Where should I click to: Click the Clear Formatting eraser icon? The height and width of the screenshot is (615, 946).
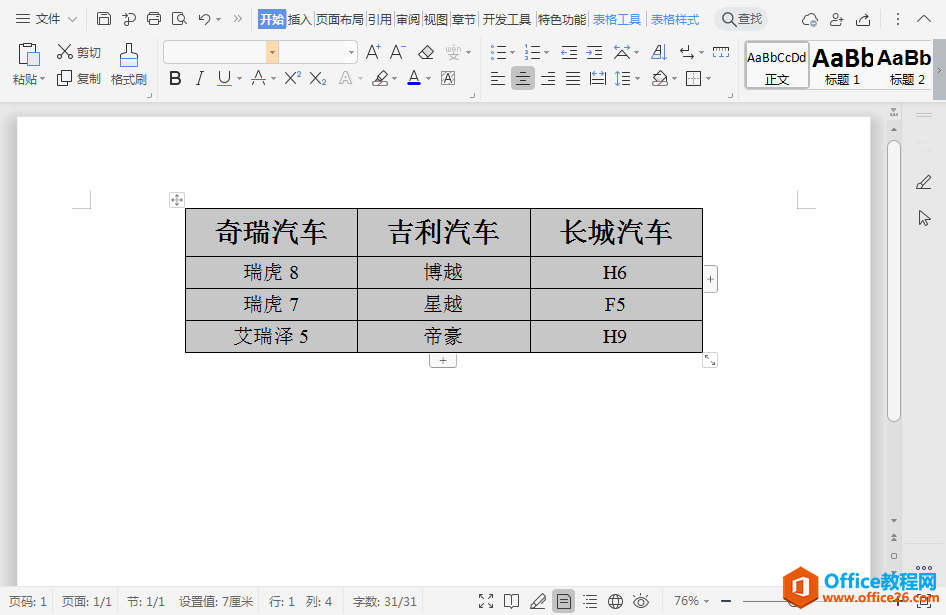pos(426,53)
